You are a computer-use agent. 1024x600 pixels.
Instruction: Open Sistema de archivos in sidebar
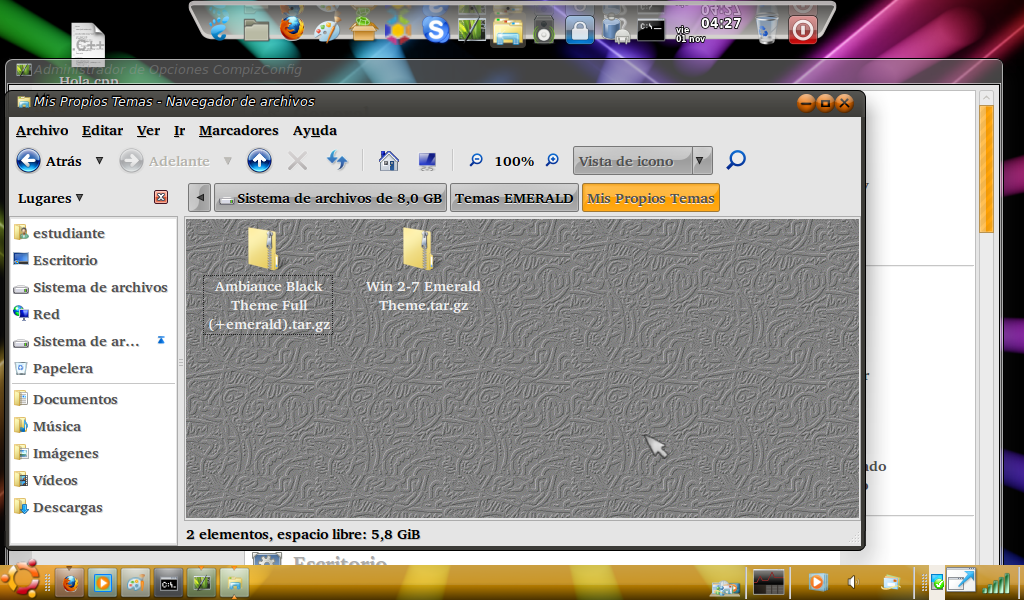click(x=93, y=287)
